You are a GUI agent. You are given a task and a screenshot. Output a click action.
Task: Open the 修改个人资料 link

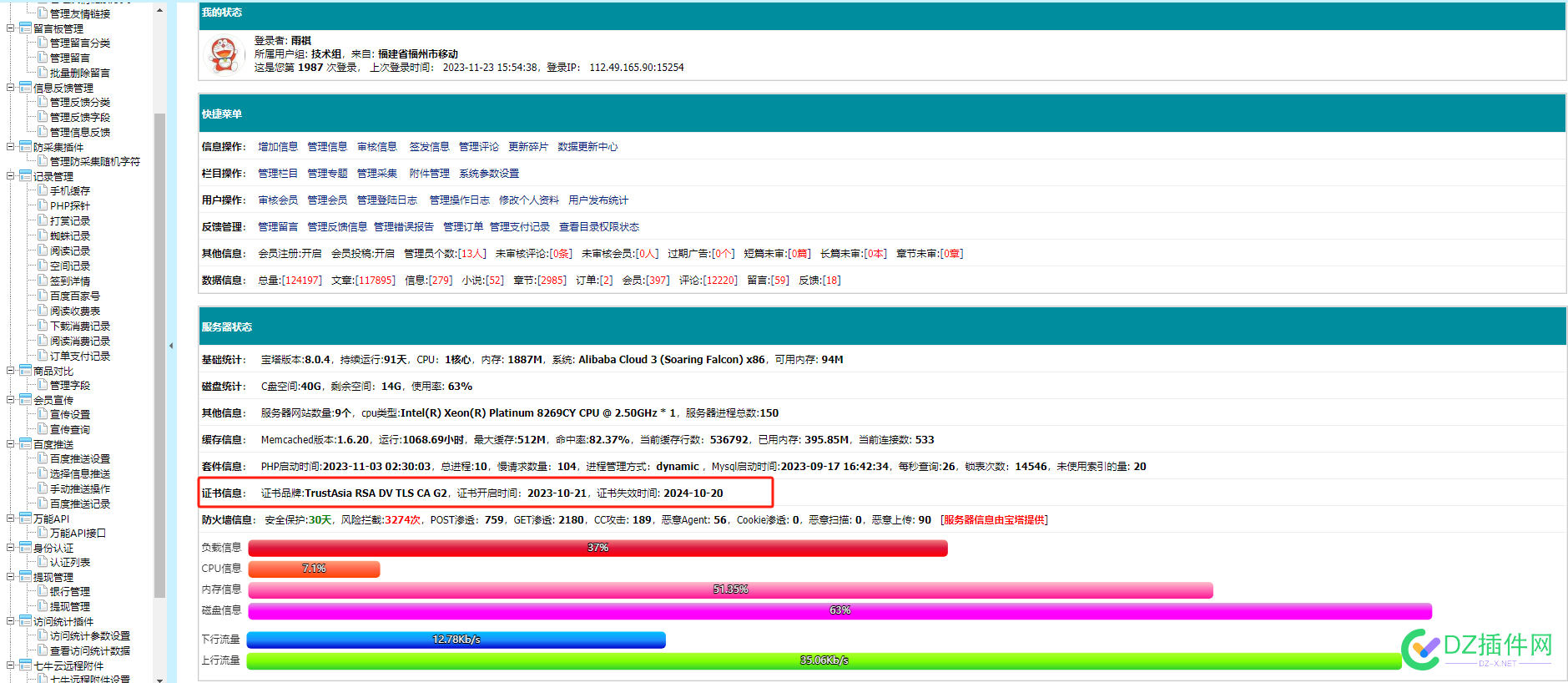(529, 200)
